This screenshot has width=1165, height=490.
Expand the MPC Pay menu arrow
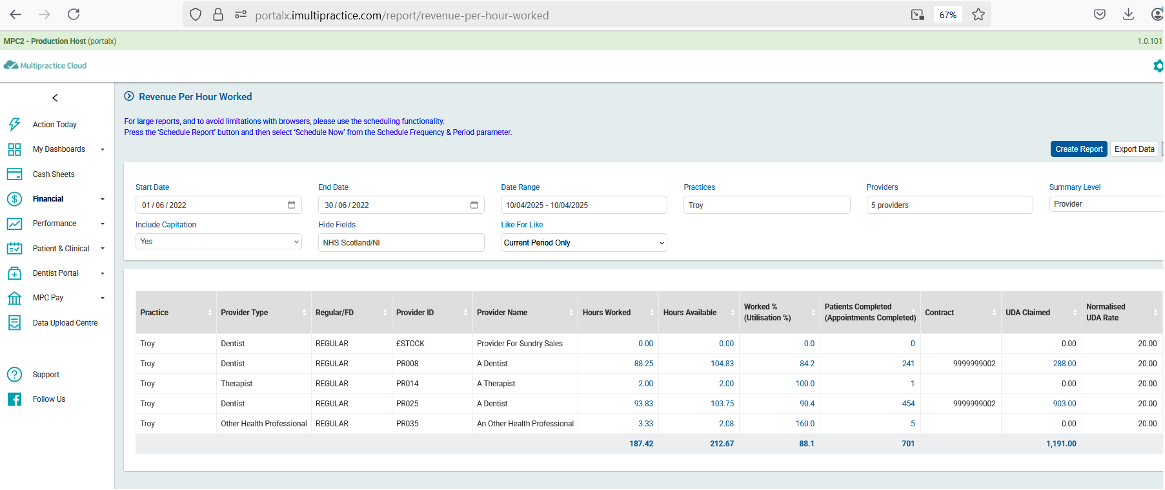[x=103, y=298]
